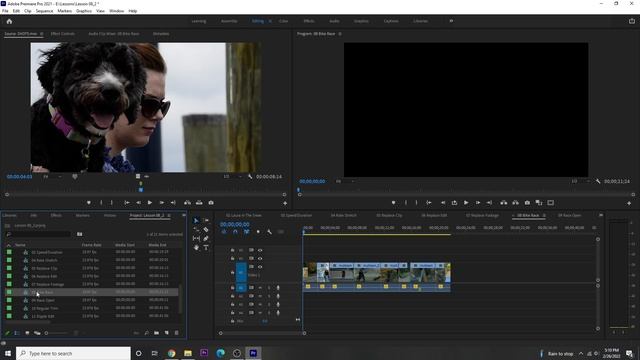
Task: Click Program Monitor timecode 00;00;00;00 field
Action: pos(312,181)
